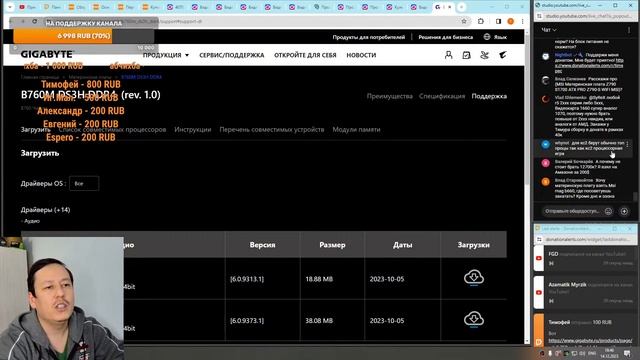Image resolution: width=640 pixels, height=360 pixels.
Task: Switch to Перечень совместимых устройств tab
Action: click(x=271, y=129)
